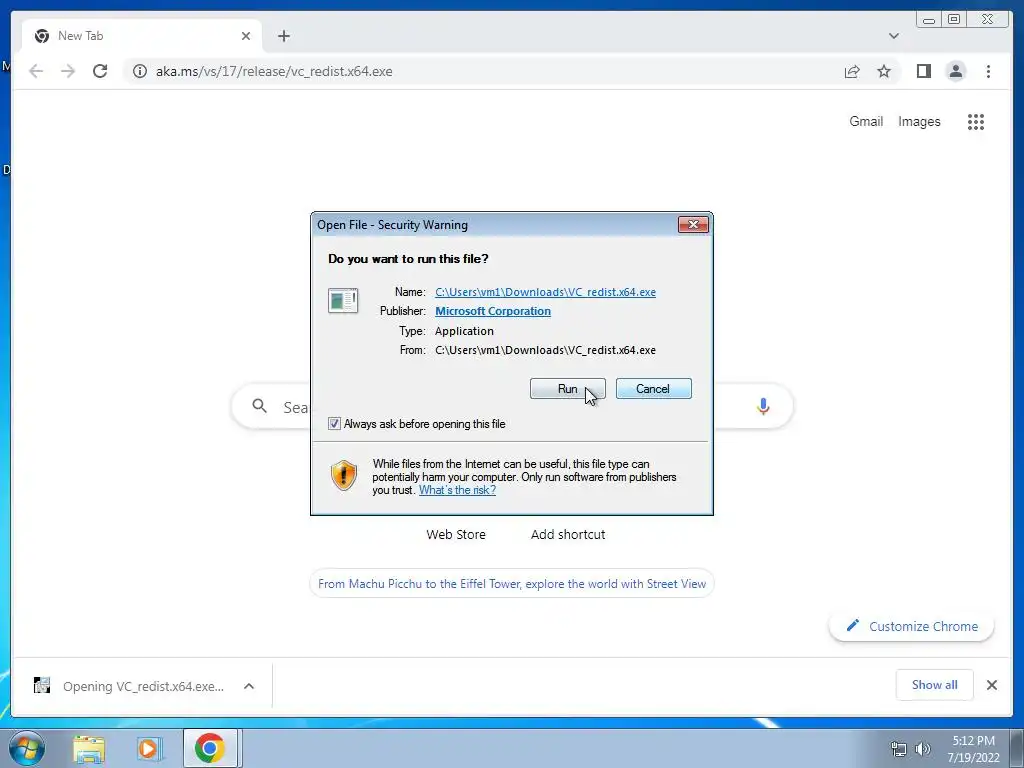Image resolution: width=1024 pixels, height=768 pixels.
Task: Open the Google Images link
Action: pos(919,121)
